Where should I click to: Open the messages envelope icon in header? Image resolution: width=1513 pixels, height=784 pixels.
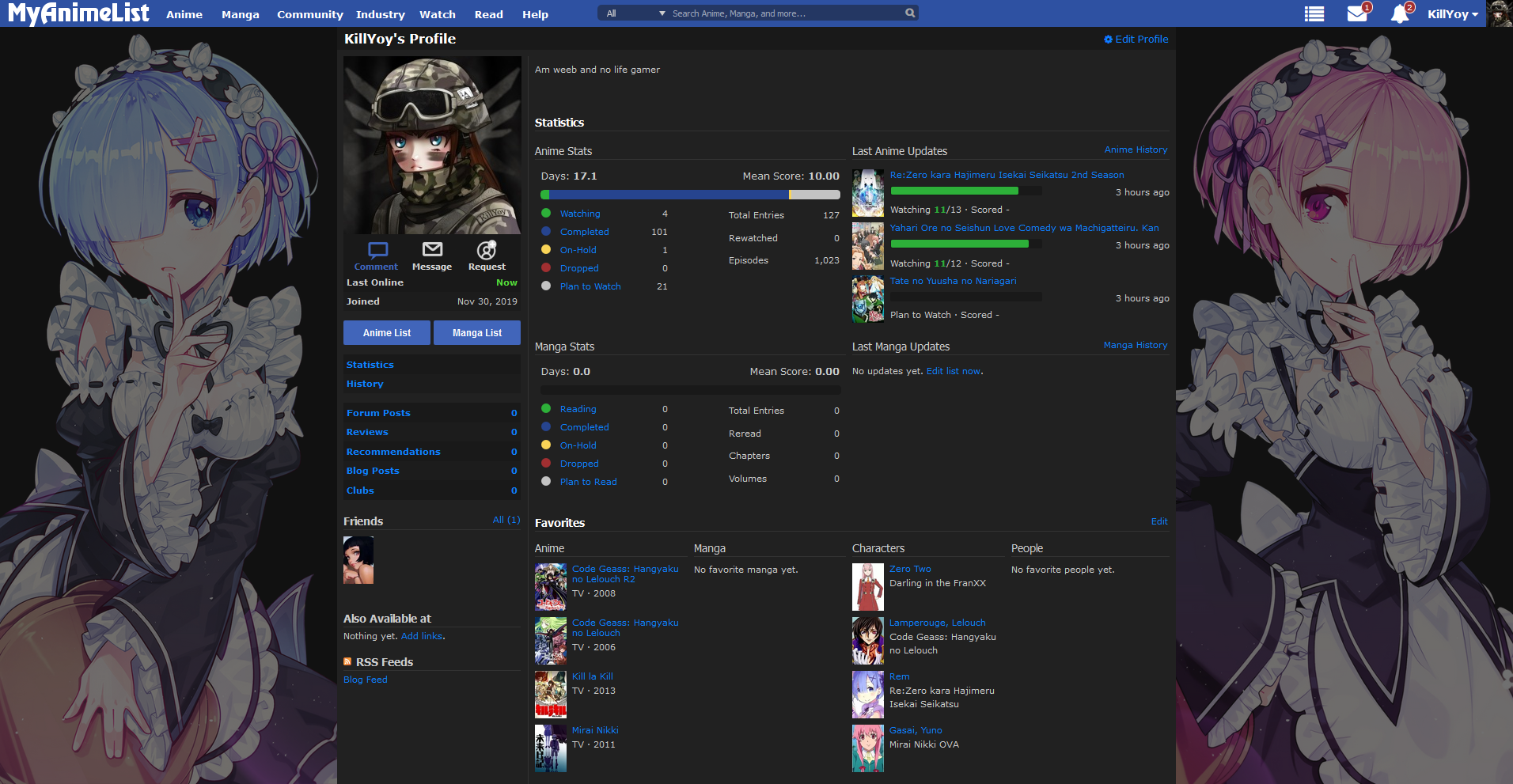pos(1357,13)
